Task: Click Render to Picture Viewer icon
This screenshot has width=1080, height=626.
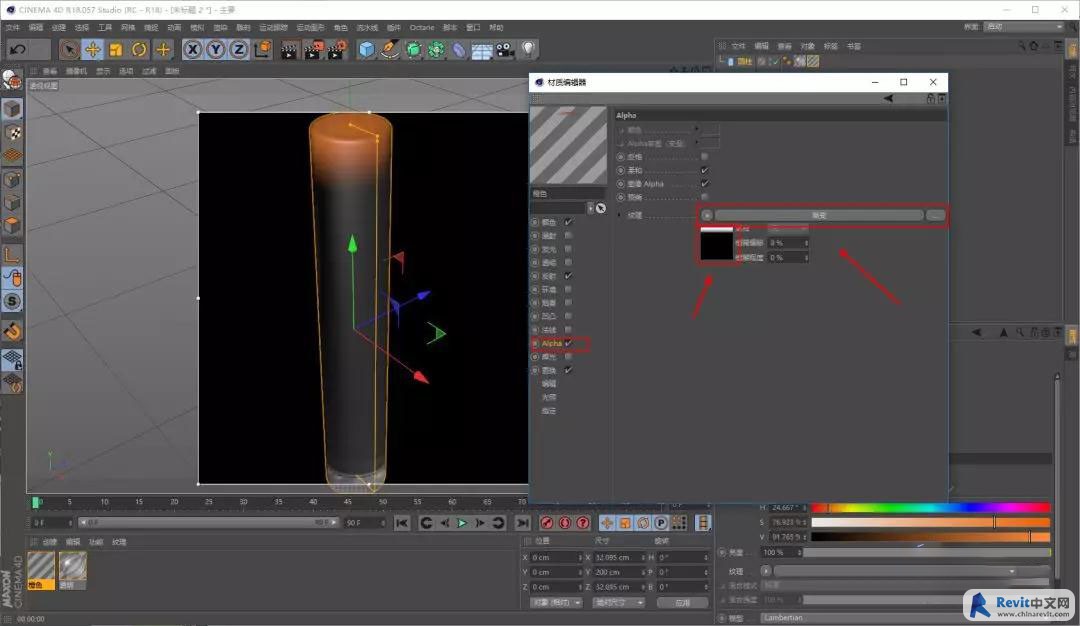Action: [x=313, y=49]
